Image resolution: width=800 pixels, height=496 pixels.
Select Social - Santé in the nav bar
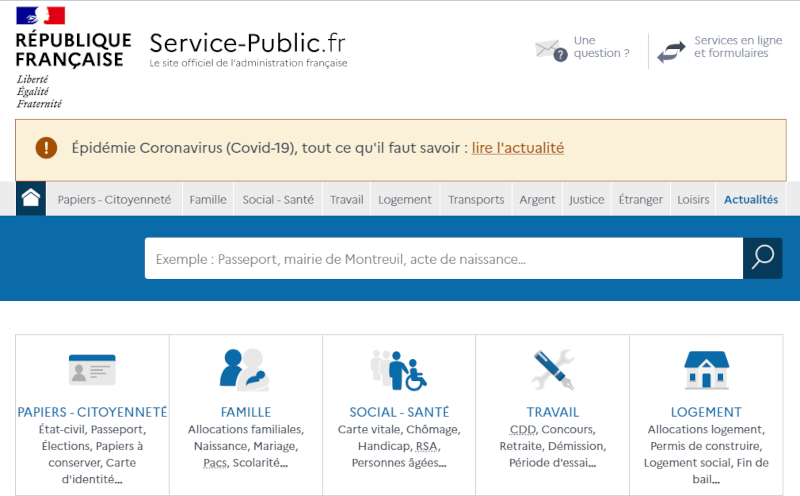click(278, 200)
